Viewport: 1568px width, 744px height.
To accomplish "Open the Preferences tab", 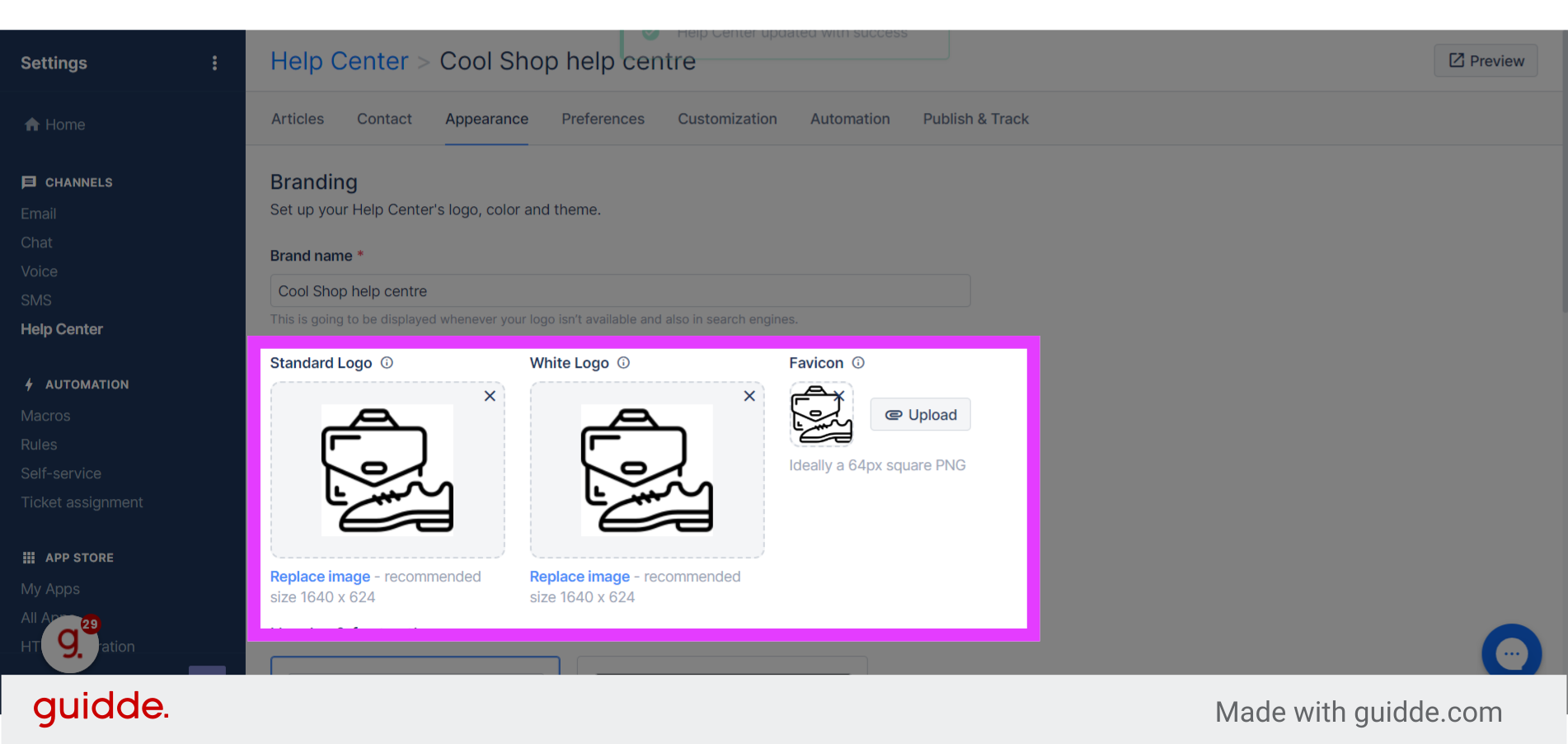I will click(603, 119).
